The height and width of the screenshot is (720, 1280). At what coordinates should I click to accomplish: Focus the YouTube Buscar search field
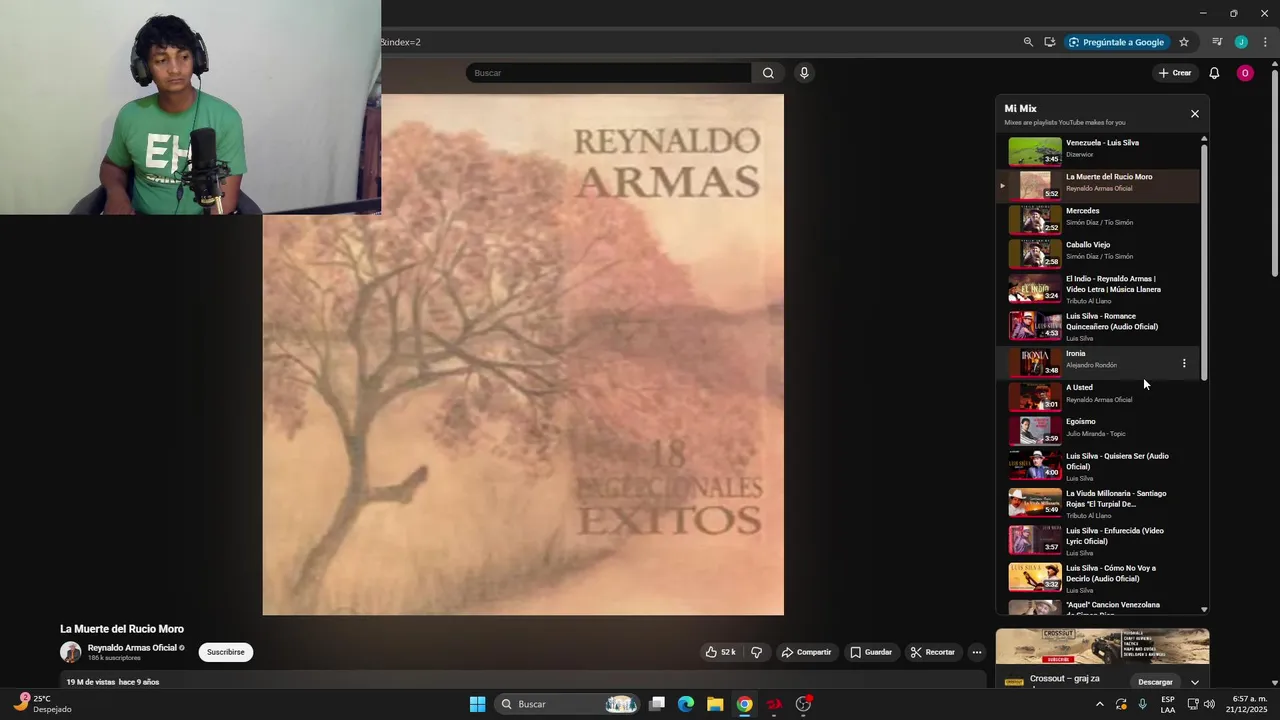click(x=608, y=73)
